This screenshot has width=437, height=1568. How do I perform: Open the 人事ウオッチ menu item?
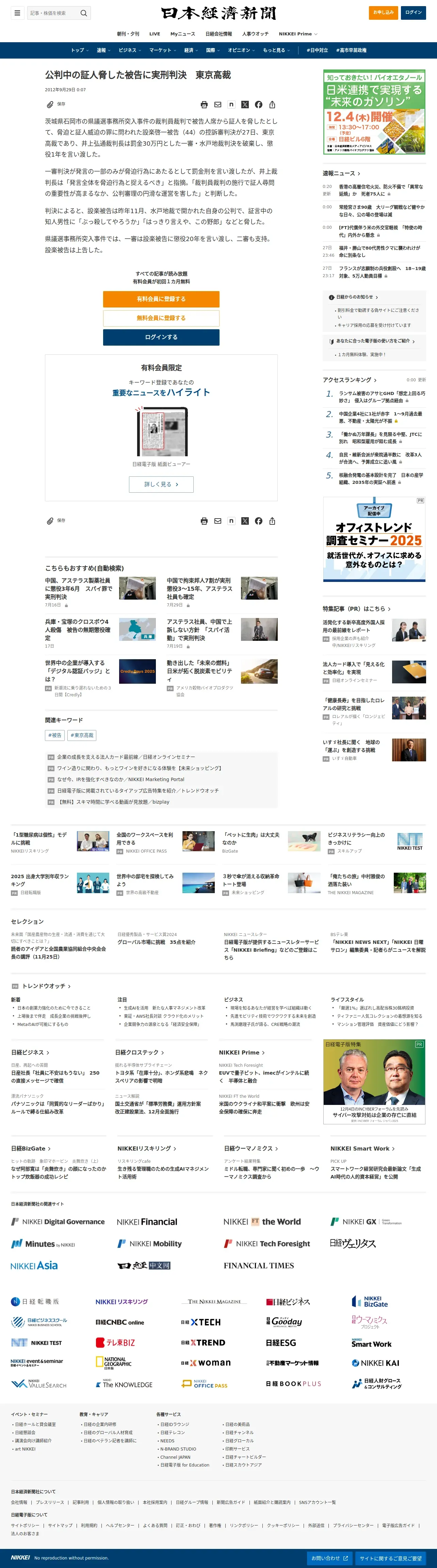click(255, 34)
